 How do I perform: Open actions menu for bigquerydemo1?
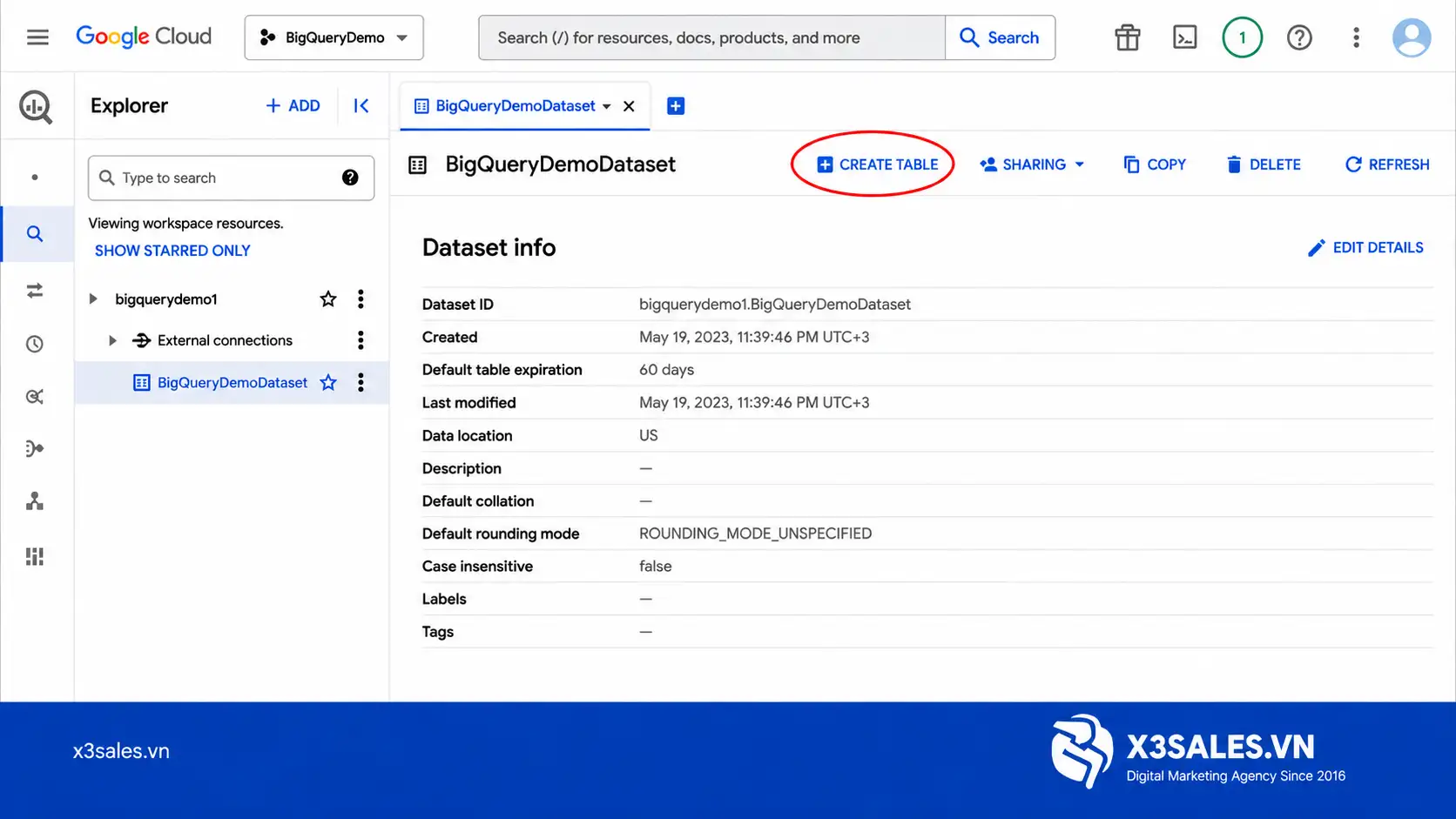pyautogui.click(x=361, y=299)
